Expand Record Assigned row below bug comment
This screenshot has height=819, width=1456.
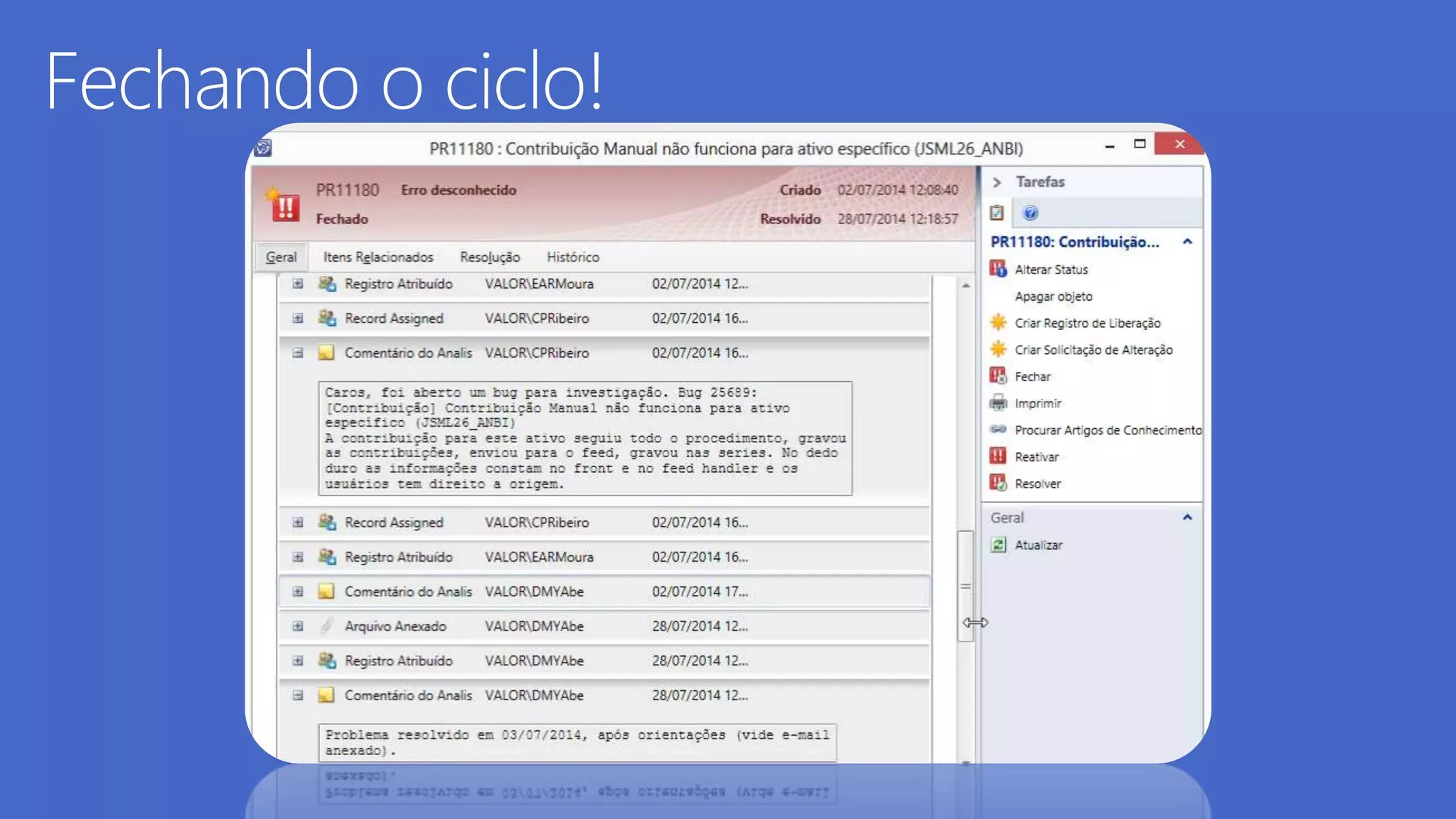click(x=298, y=523)
